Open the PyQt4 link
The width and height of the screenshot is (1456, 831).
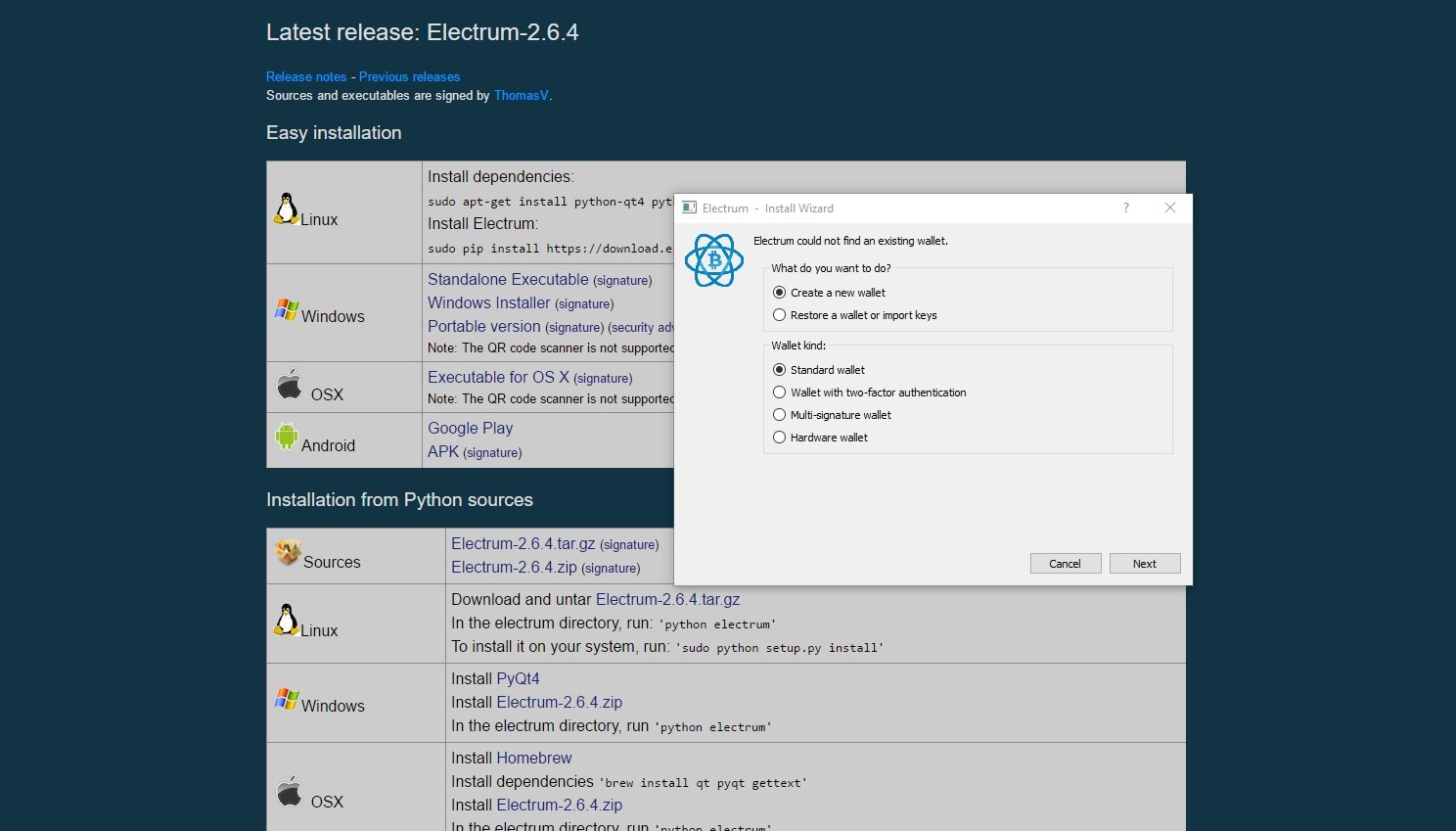[x=518, y=678]
